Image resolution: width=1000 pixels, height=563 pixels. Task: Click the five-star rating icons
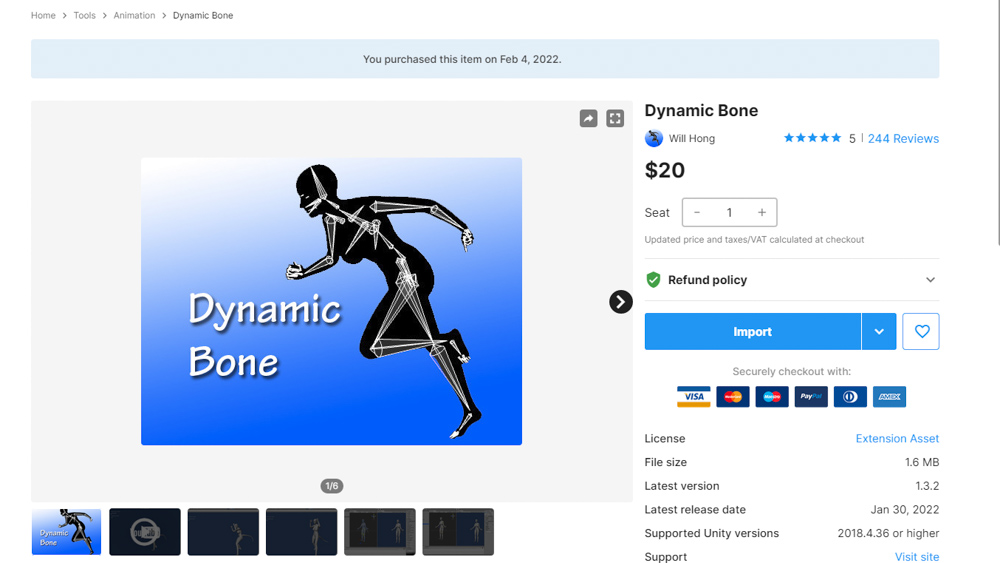click(812, 138)
